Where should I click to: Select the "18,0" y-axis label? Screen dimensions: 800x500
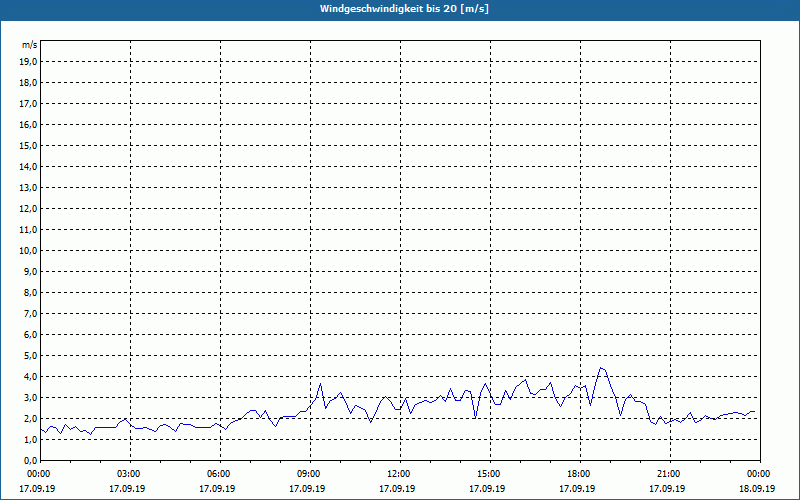tap(29, 83)
